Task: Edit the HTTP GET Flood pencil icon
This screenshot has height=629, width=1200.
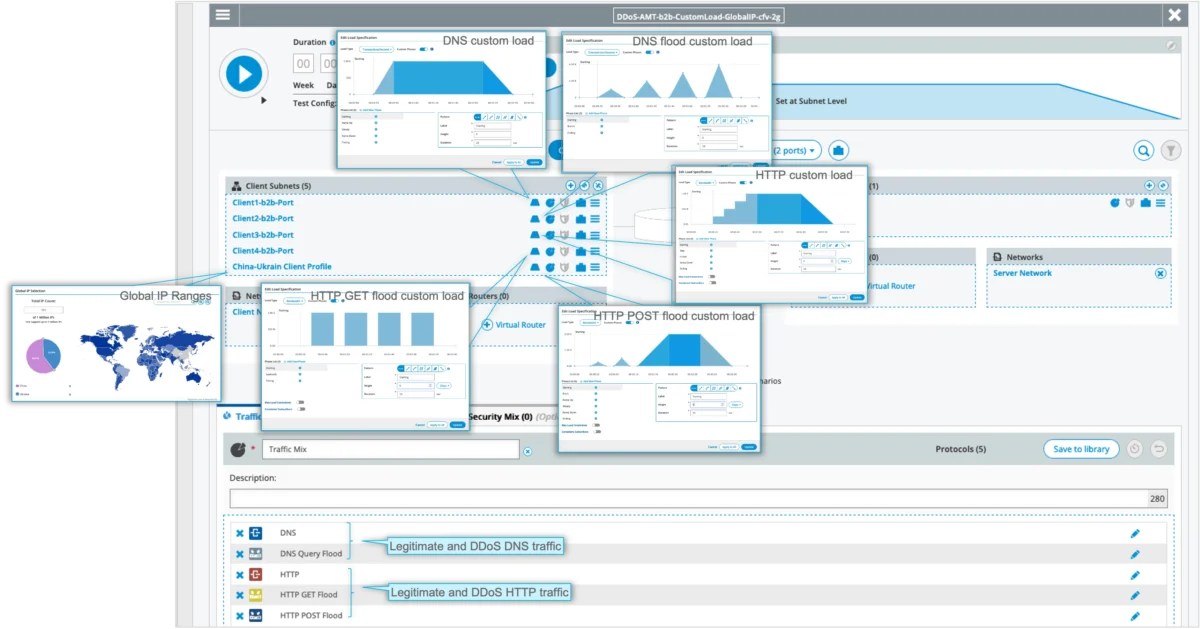Action: click(x=1134, y=595)
